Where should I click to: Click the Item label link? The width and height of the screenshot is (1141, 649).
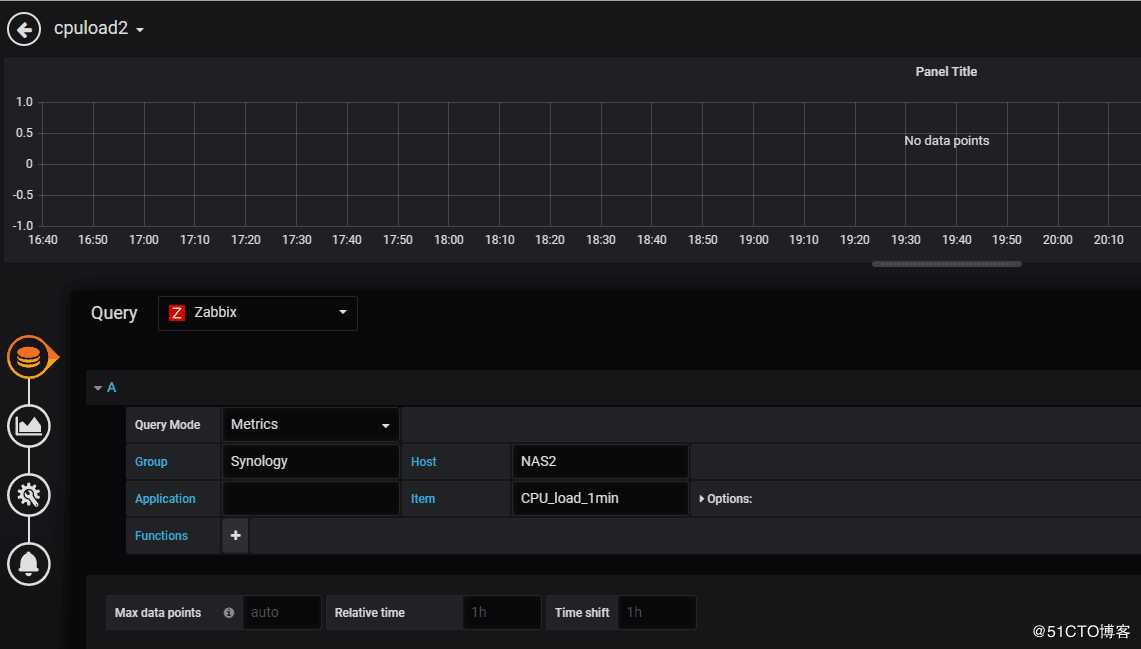click(x=423, y=499)
